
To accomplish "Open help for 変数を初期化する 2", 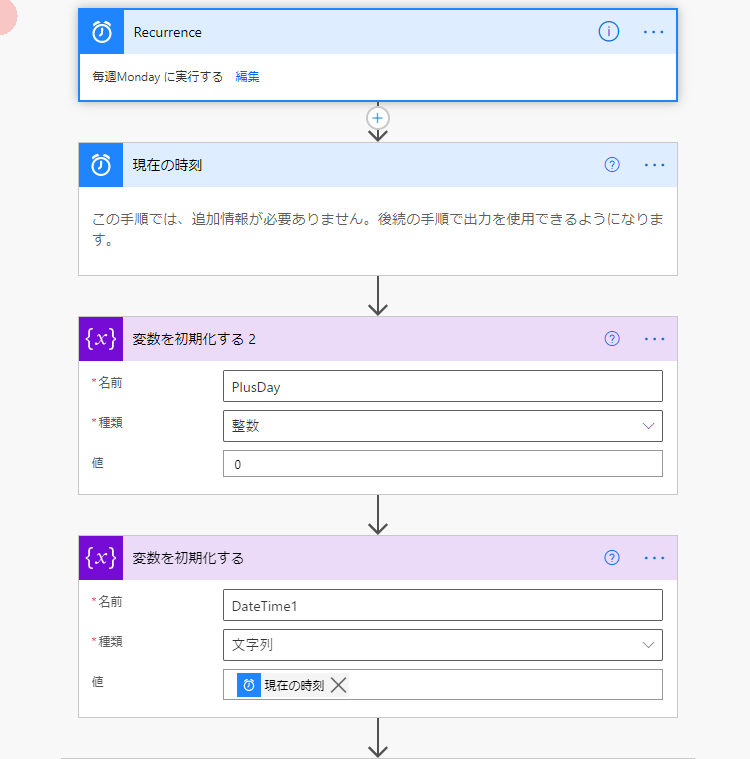I will pos(612,339).
